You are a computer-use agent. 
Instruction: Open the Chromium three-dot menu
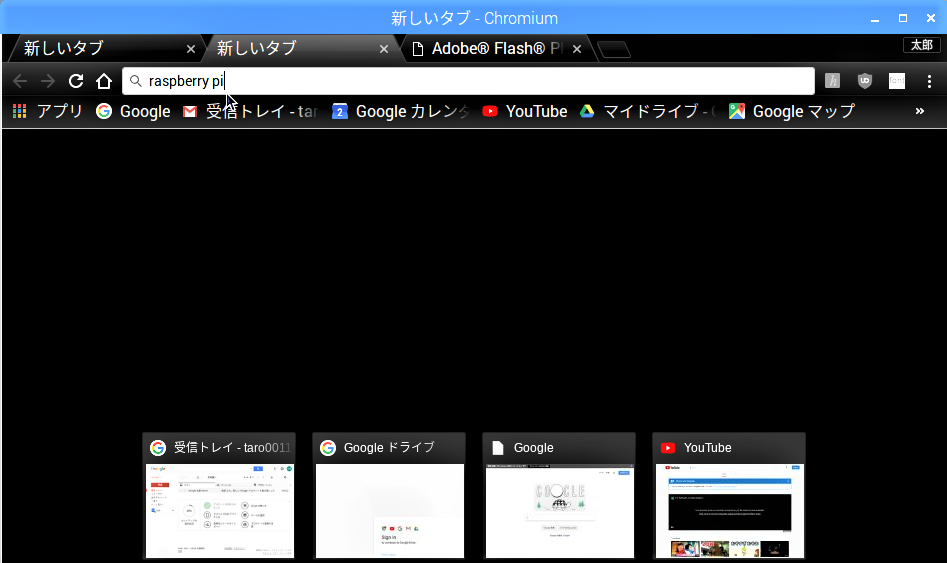(929, 81)
